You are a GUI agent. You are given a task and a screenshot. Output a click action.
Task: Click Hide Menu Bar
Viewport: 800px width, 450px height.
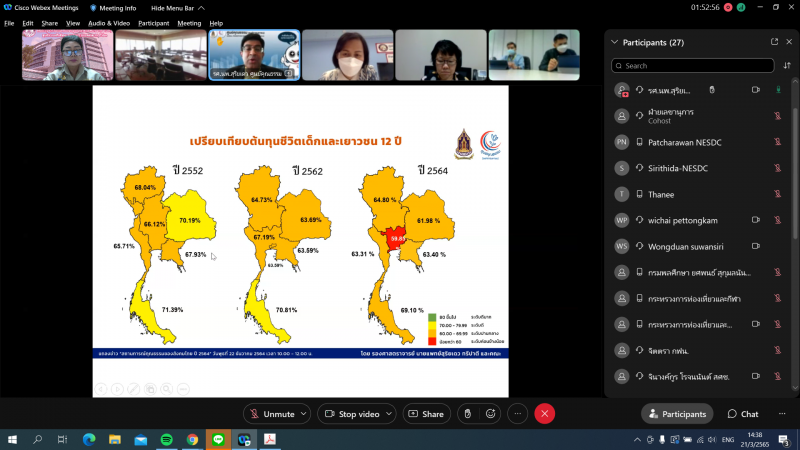point(178,8)
